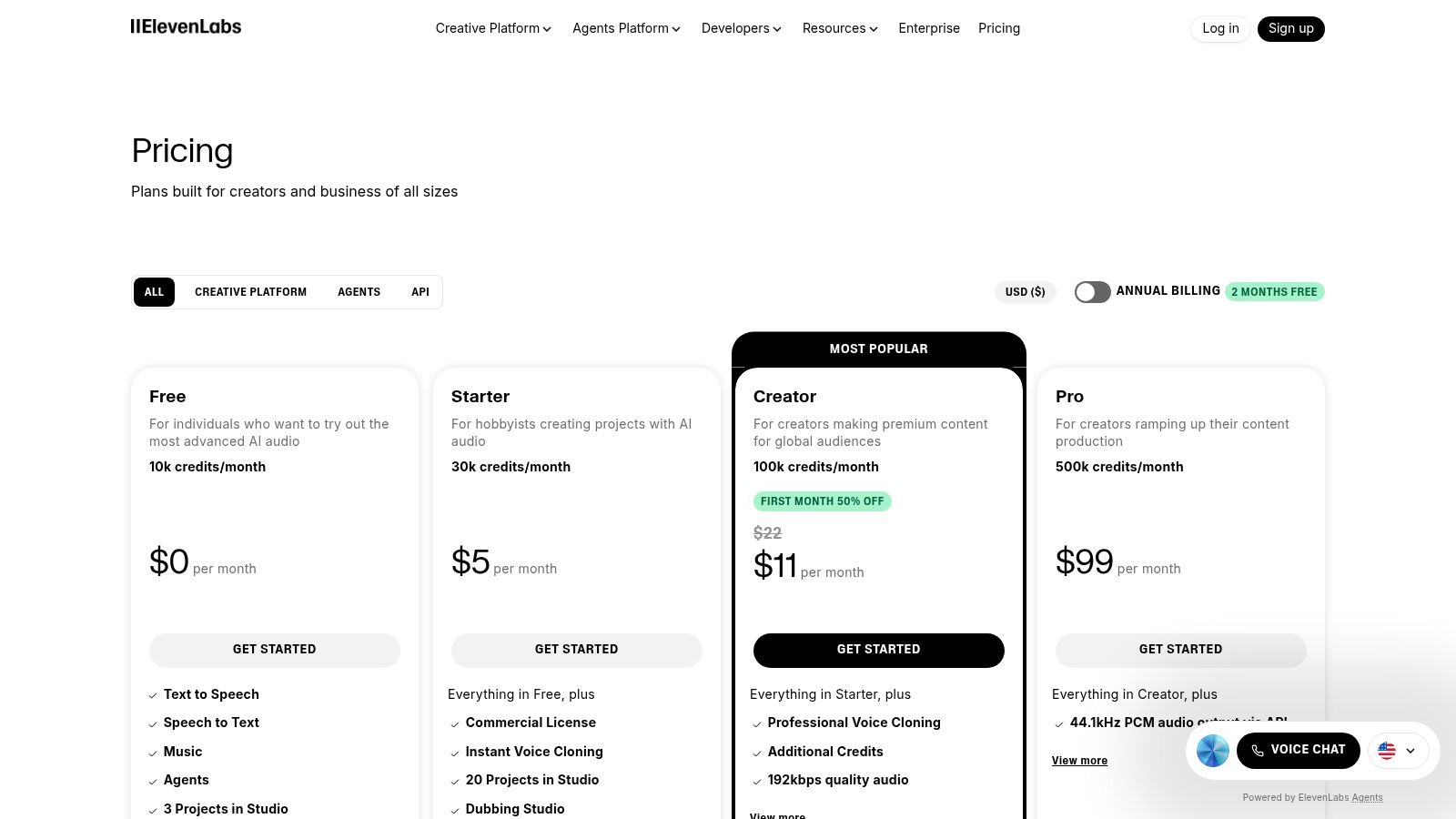The image size is (1456, 819).
Task: Enable Annual Billing toggle
Action: point(1092,292)
